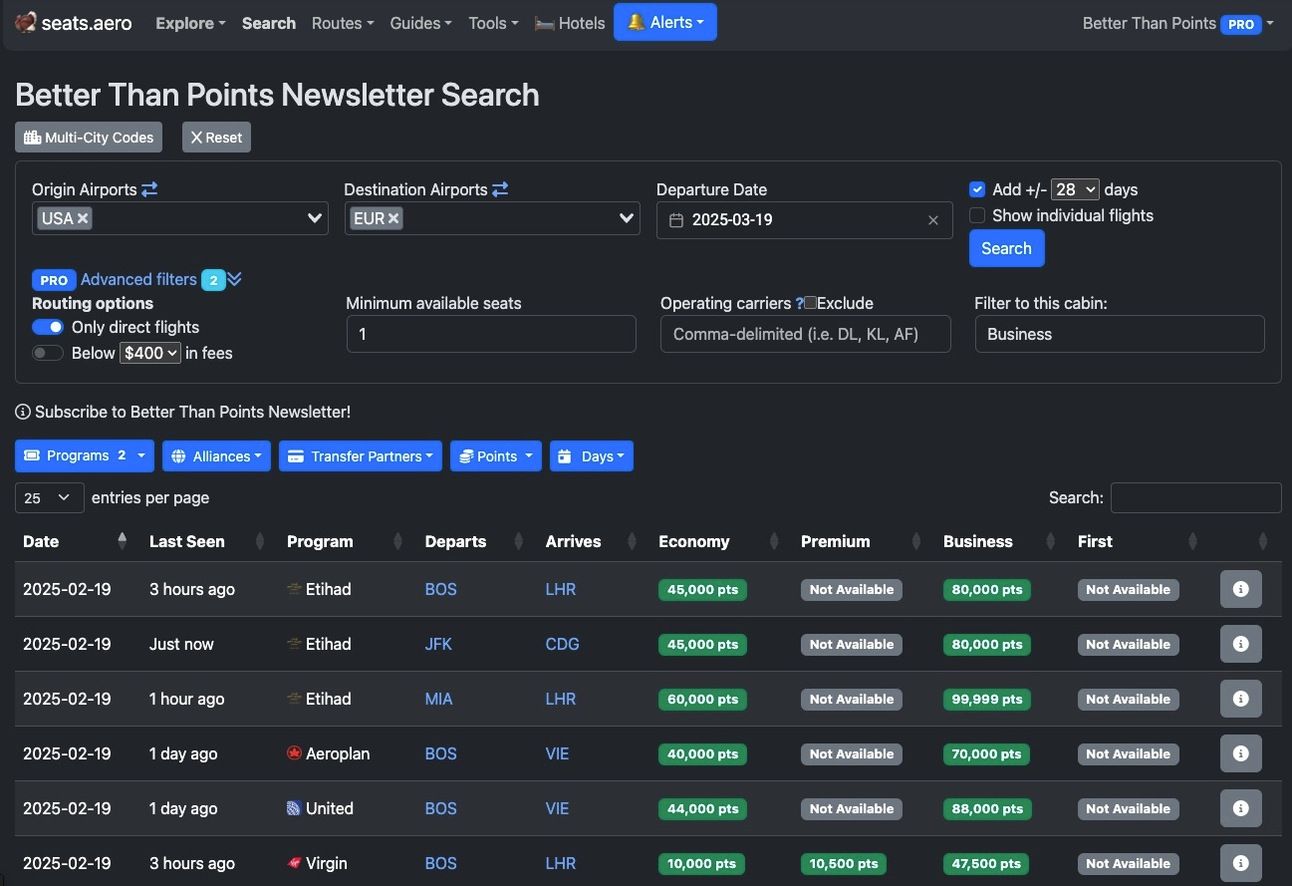The height and width of the screenshot is (886, 1292).
Task: Swap origin airports using arrows icon
Action: pyautogui.click(x=149, y=189)
